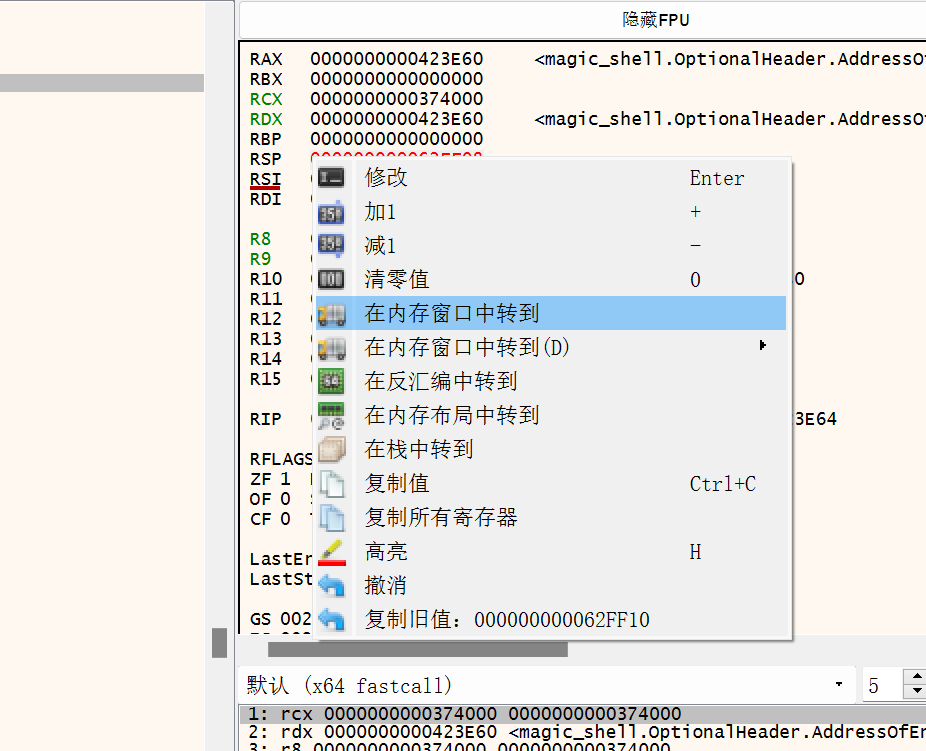Choose 修改 from the context menu
This screenshot has width=926, height=751.
550,178
